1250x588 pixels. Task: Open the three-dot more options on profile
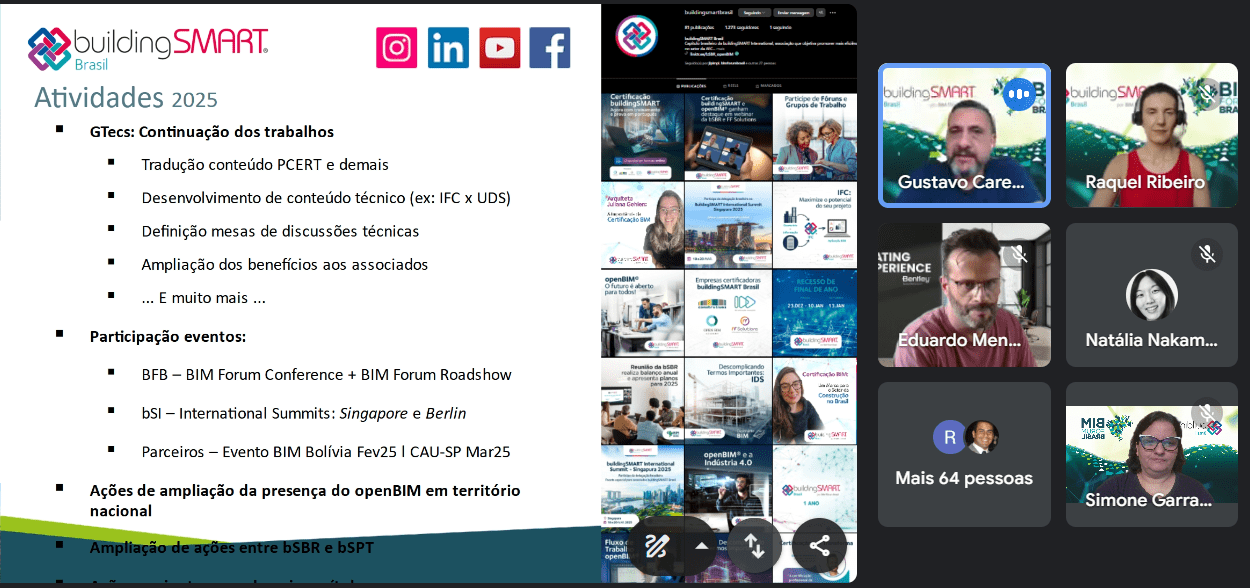(834, 13)
